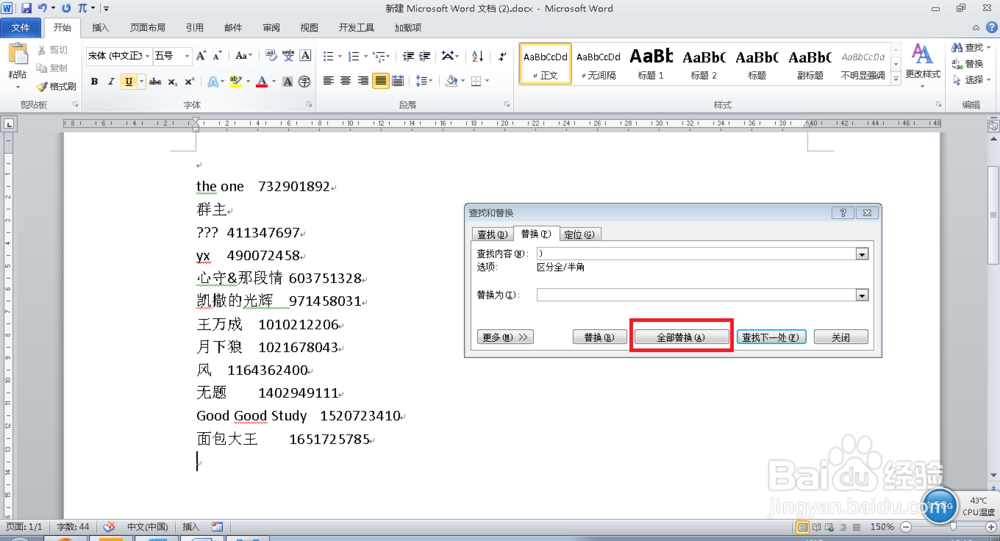Image resolution: width=1000 pixels, height=541 pixels.
Task: Click the red font color button
Action: tap(261, 82)
